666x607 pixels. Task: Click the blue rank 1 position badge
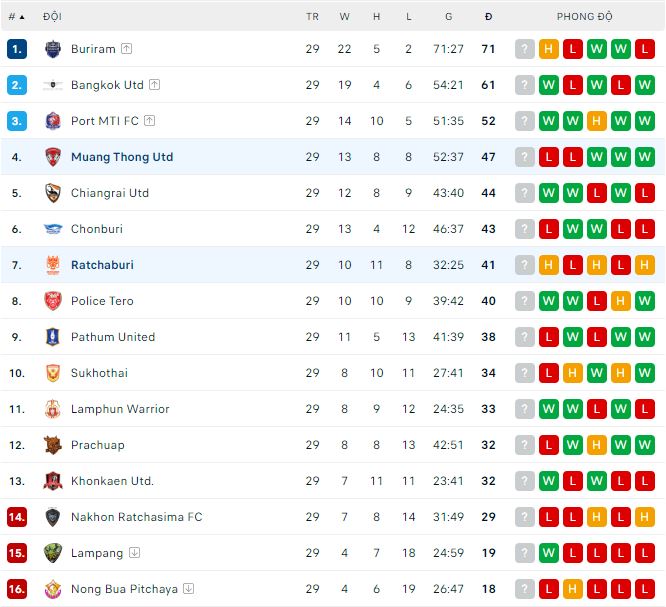(x=17, y=49)
